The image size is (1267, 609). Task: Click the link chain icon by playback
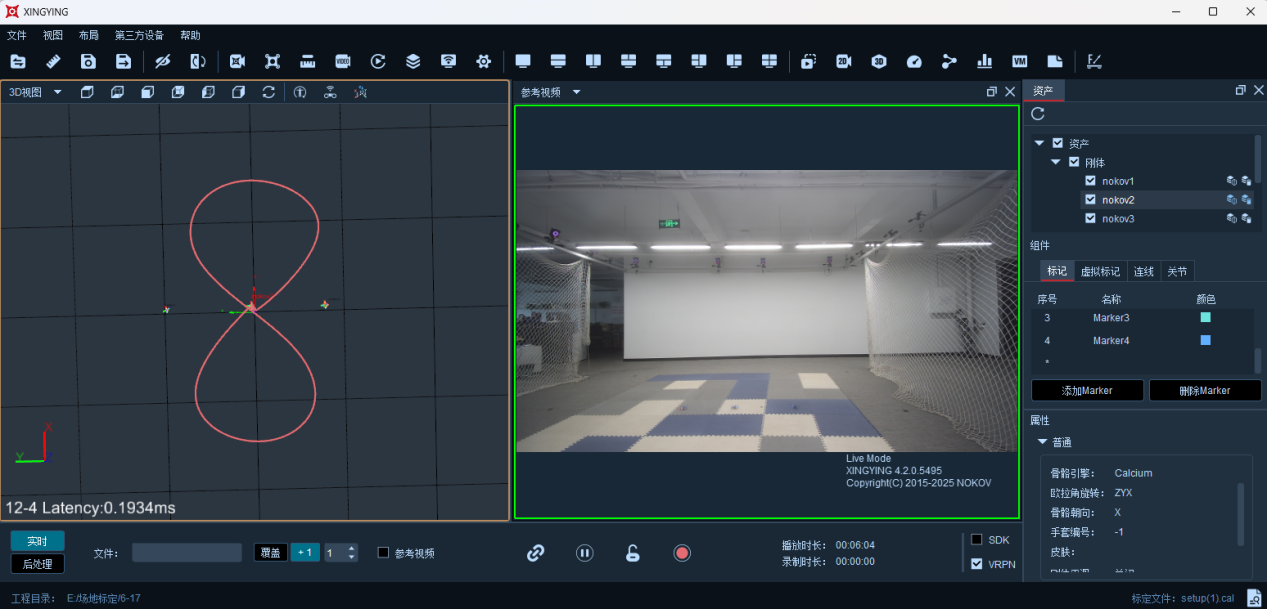tap(535, 553)
